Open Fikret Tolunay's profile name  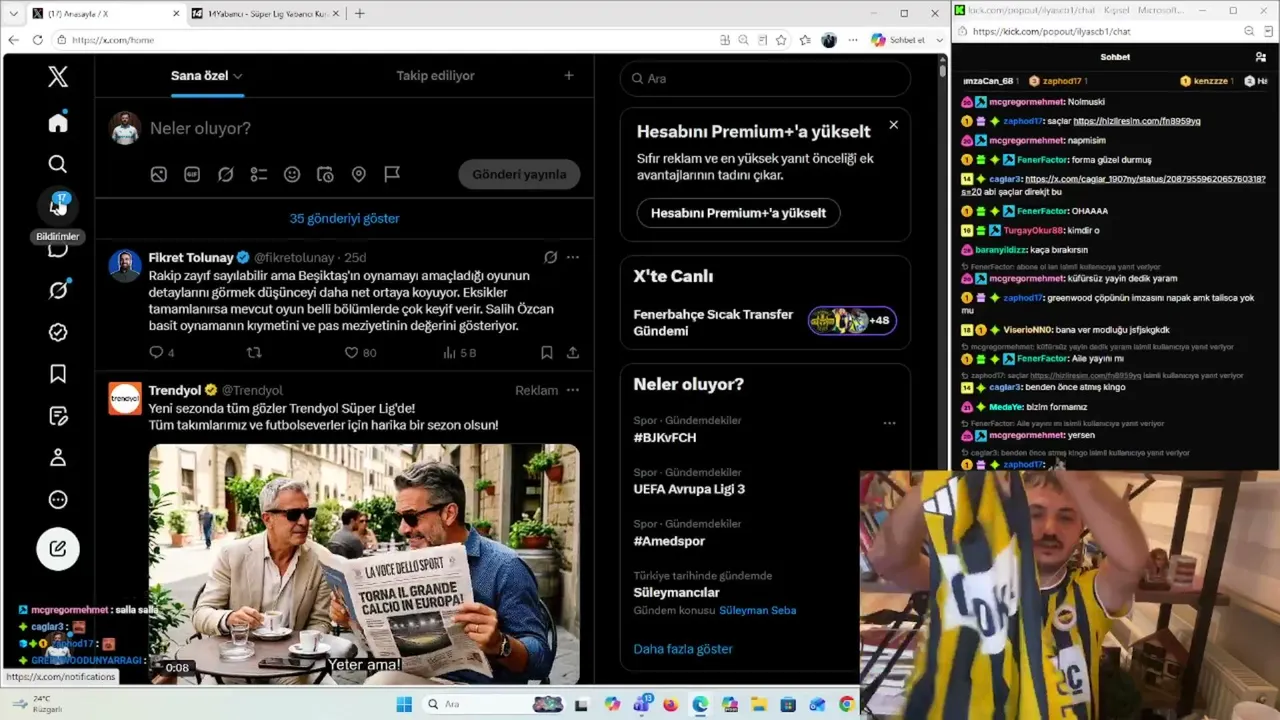click(x=191, y=257)
